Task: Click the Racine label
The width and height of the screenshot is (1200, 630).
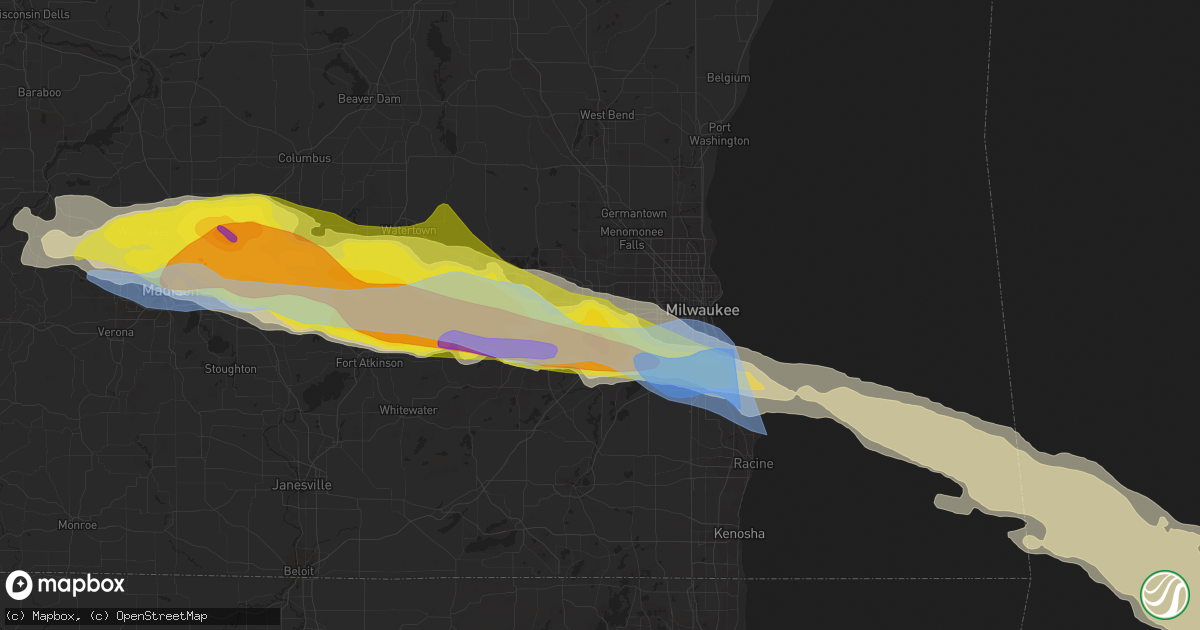Action: pos(753,464)
